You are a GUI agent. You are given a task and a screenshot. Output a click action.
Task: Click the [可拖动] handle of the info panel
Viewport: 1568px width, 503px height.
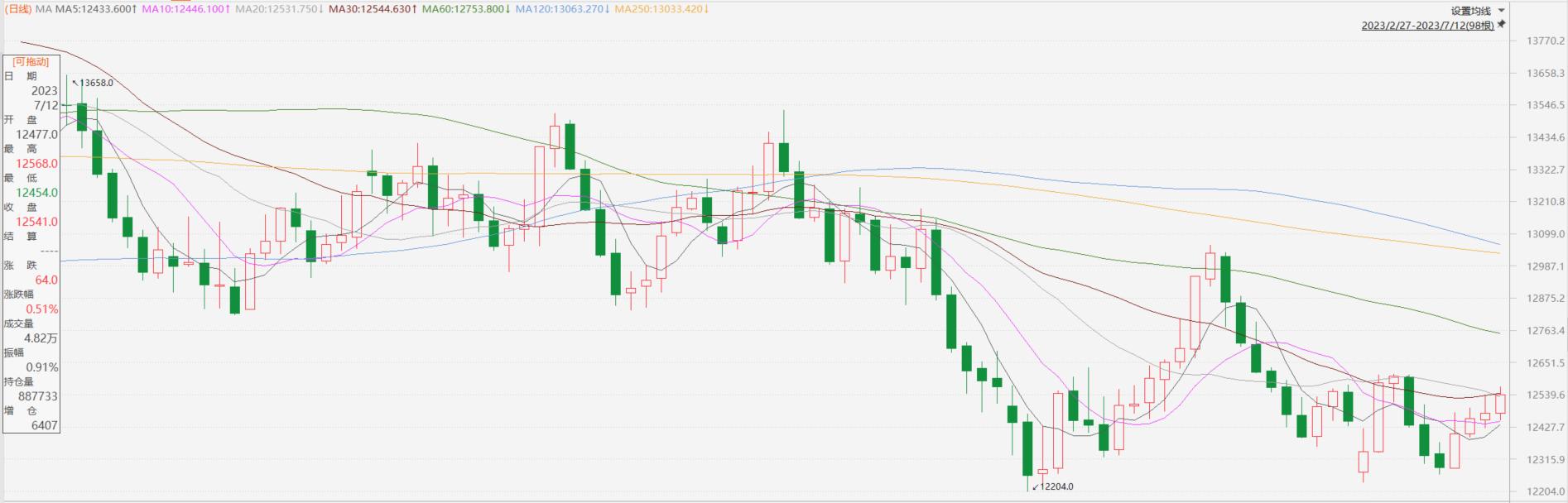coord(31,62)
